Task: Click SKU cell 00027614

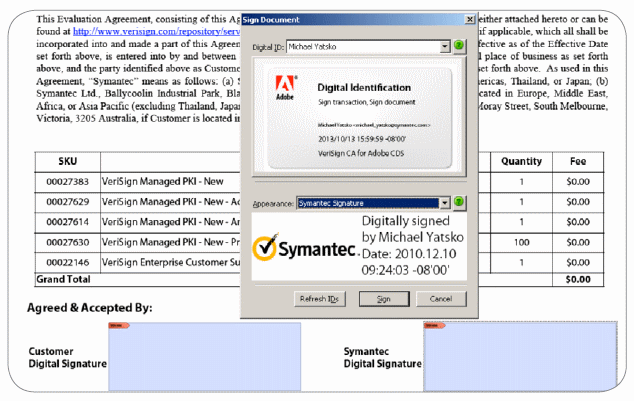Action: (68, 222)
